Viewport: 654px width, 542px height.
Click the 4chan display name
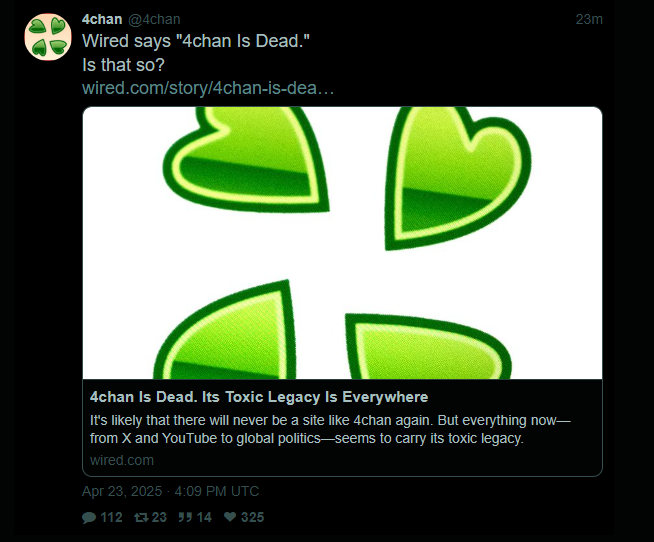click(102, 19)
